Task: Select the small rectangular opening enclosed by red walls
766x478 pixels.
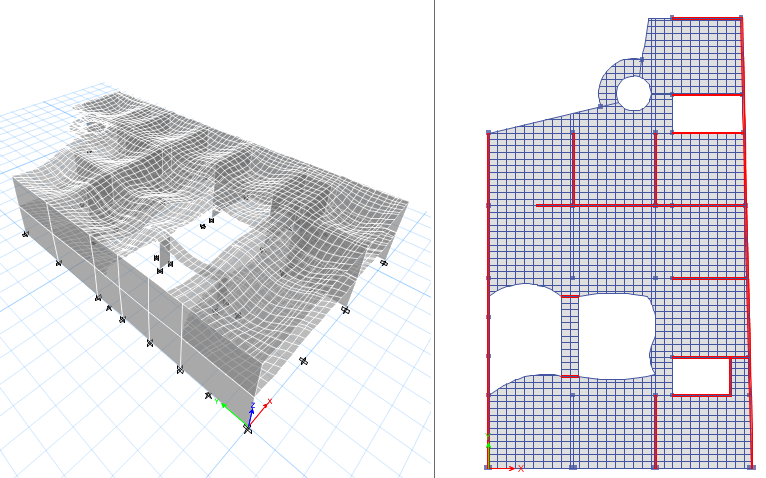Action: (701, 376)
